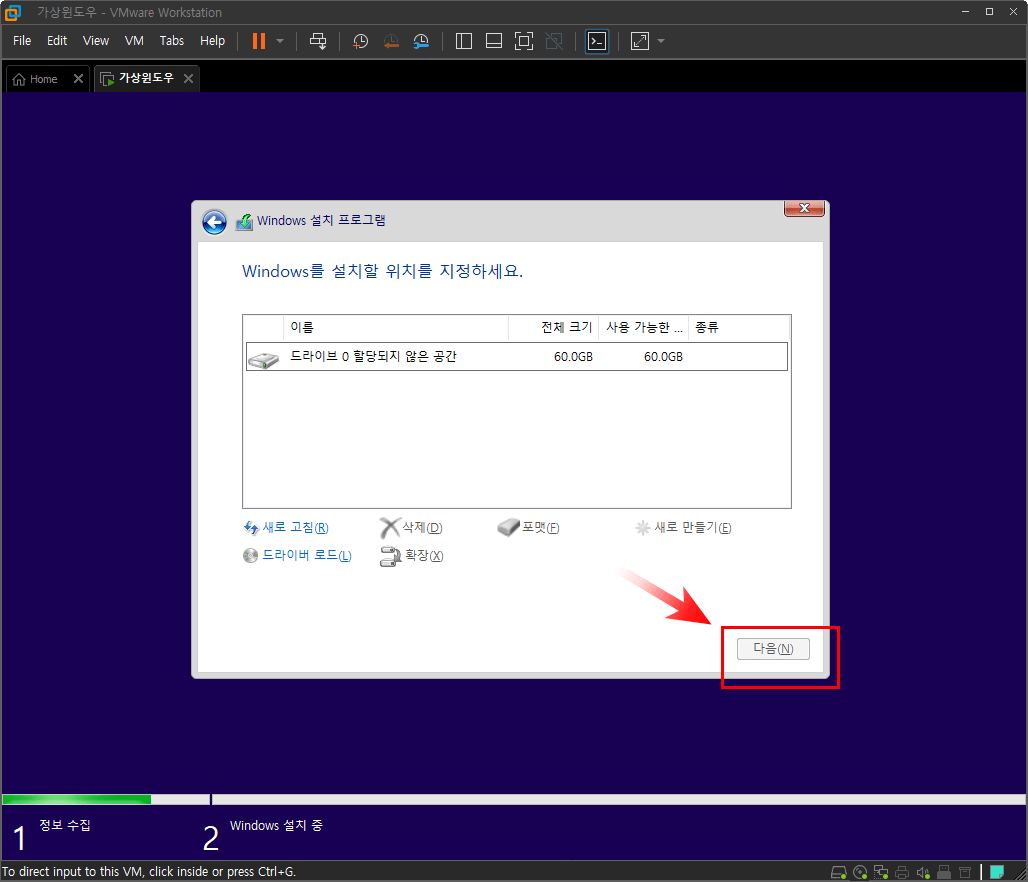The image size is (1028, 882).
Task: Click the archive box status icon
Action: point(965,872)
